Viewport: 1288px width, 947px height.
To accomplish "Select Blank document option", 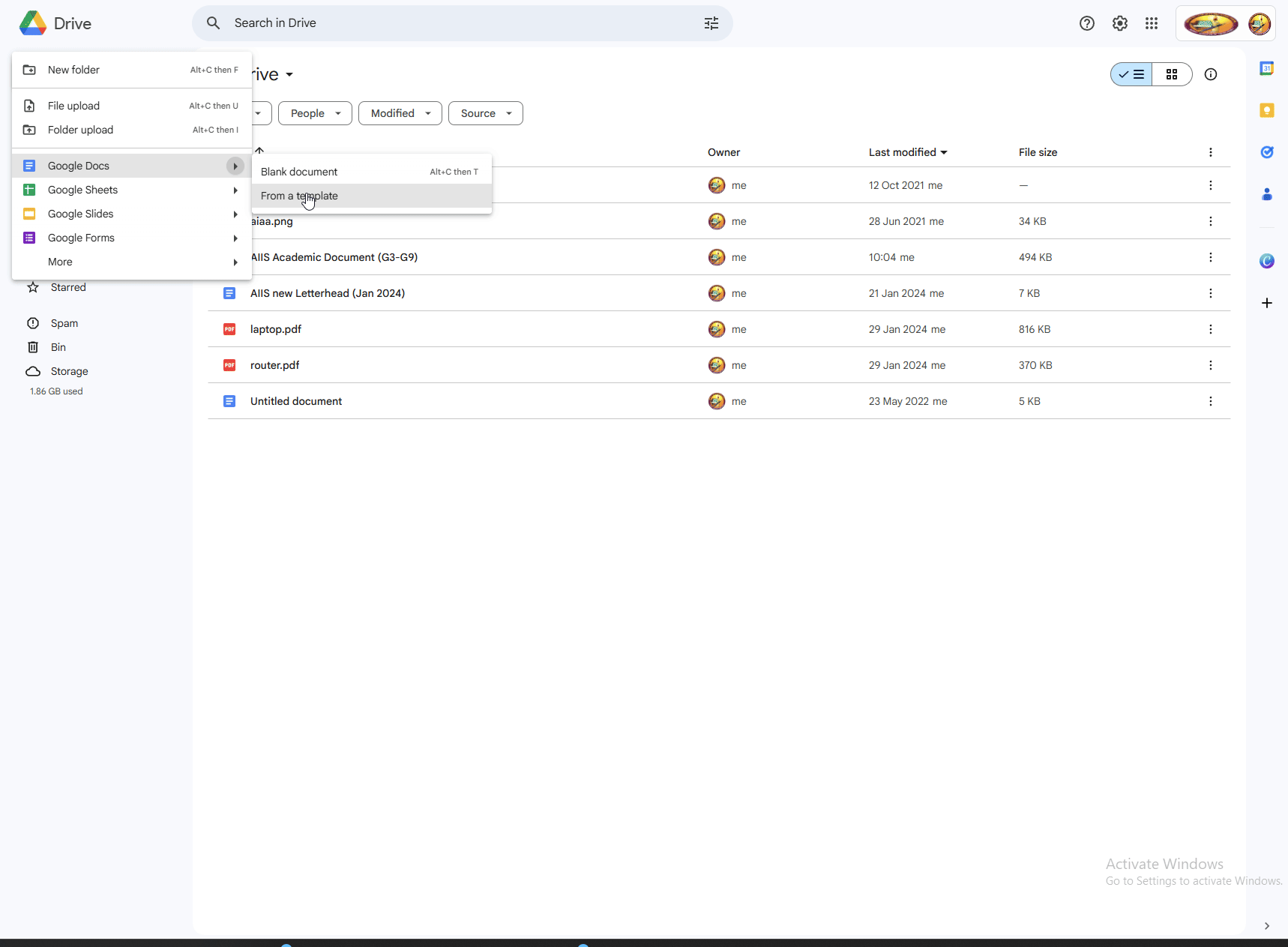I will (372, 172).
